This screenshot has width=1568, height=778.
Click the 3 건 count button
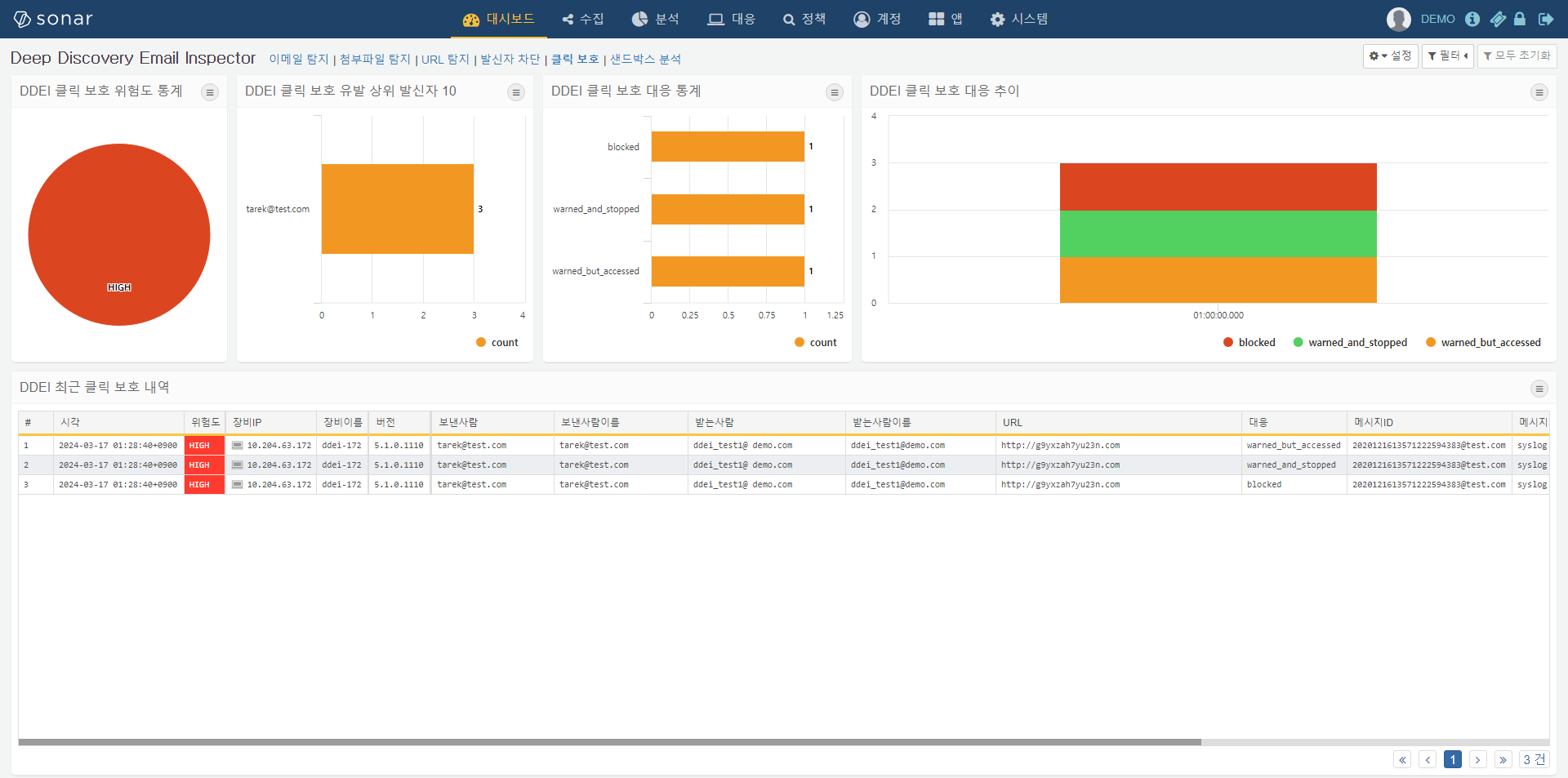pos(1534,760)
